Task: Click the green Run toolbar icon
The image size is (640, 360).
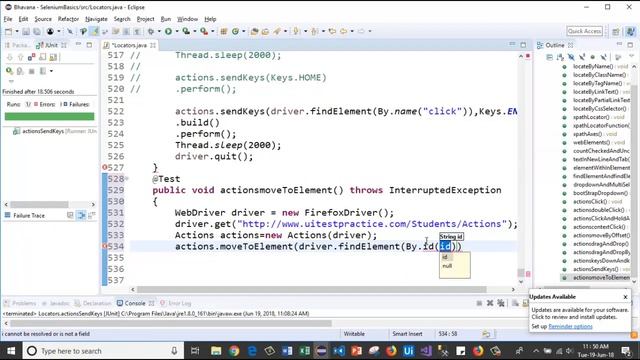Action: point(168,31)
